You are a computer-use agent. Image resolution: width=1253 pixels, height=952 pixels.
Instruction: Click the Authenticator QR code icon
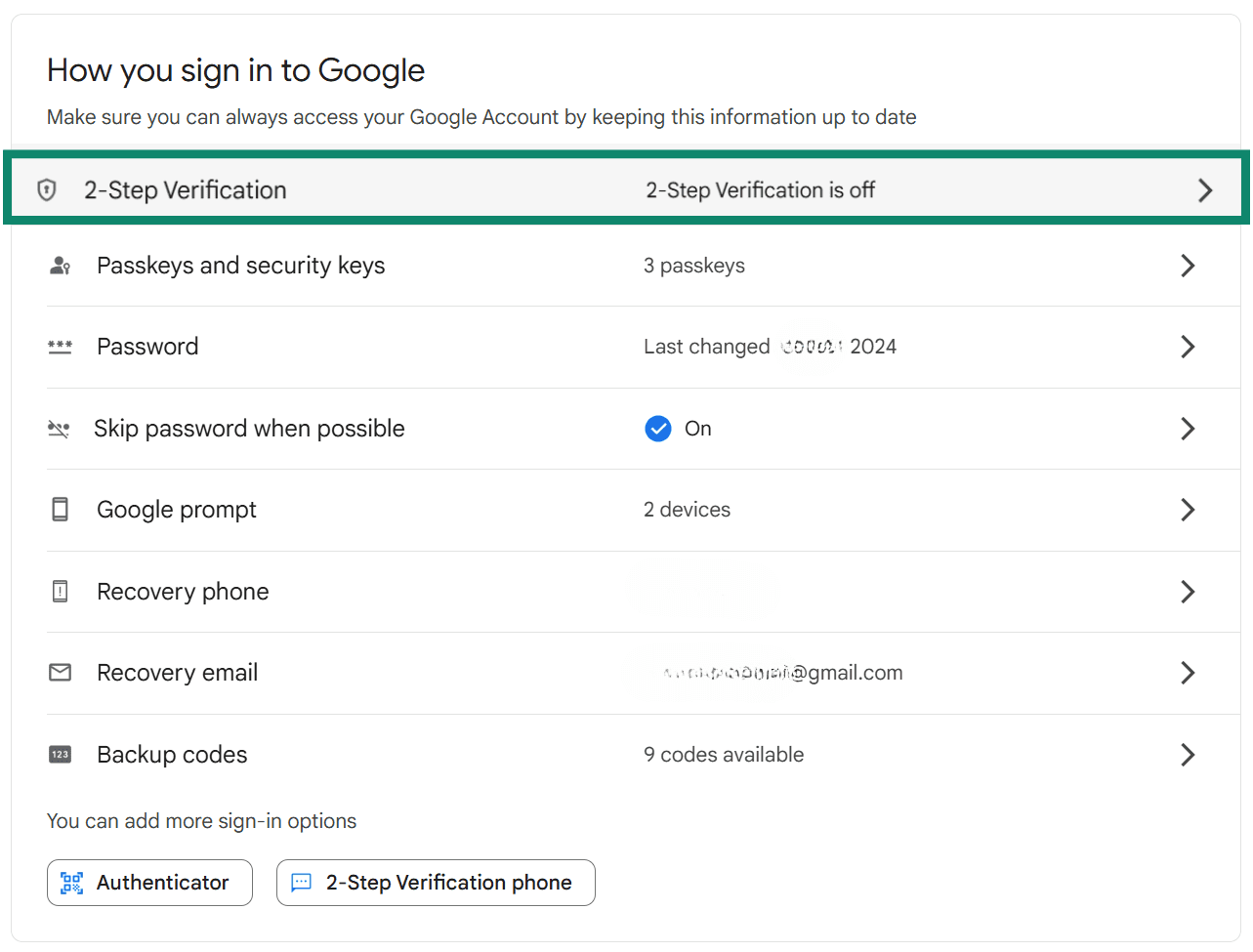click(x=69, y=882)
